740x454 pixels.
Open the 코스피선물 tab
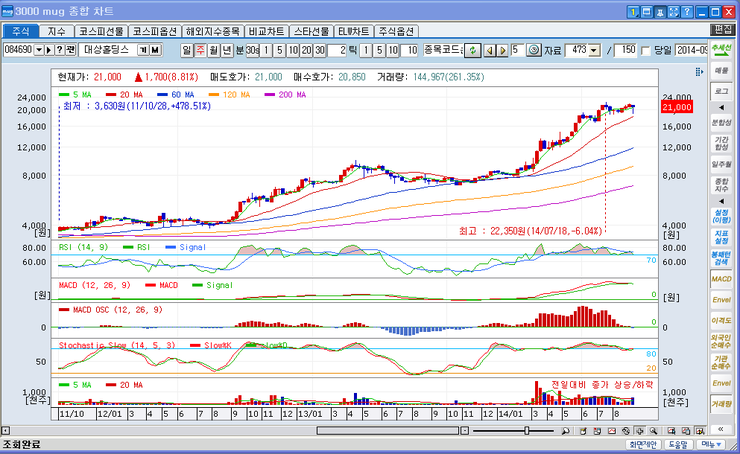pyautogui.click(x=101, y=31)
